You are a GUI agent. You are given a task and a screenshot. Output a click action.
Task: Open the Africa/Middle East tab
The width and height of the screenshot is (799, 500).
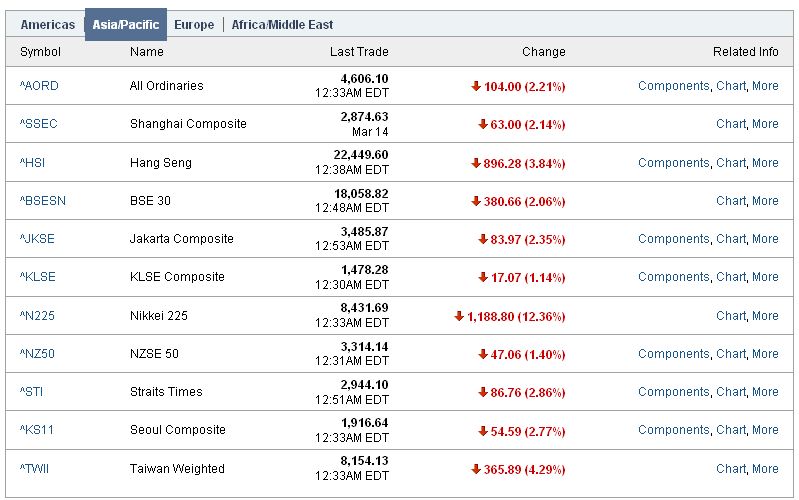click(282, 24)
